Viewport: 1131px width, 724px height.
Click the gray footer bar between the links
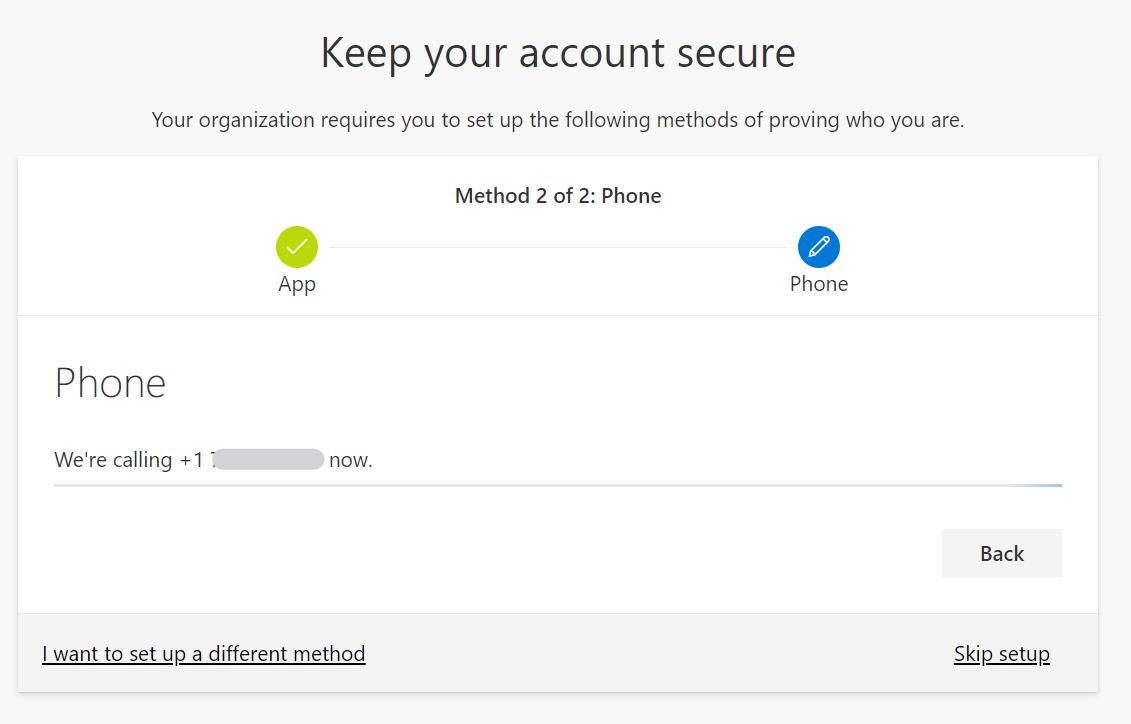click(x=660, y=654)
